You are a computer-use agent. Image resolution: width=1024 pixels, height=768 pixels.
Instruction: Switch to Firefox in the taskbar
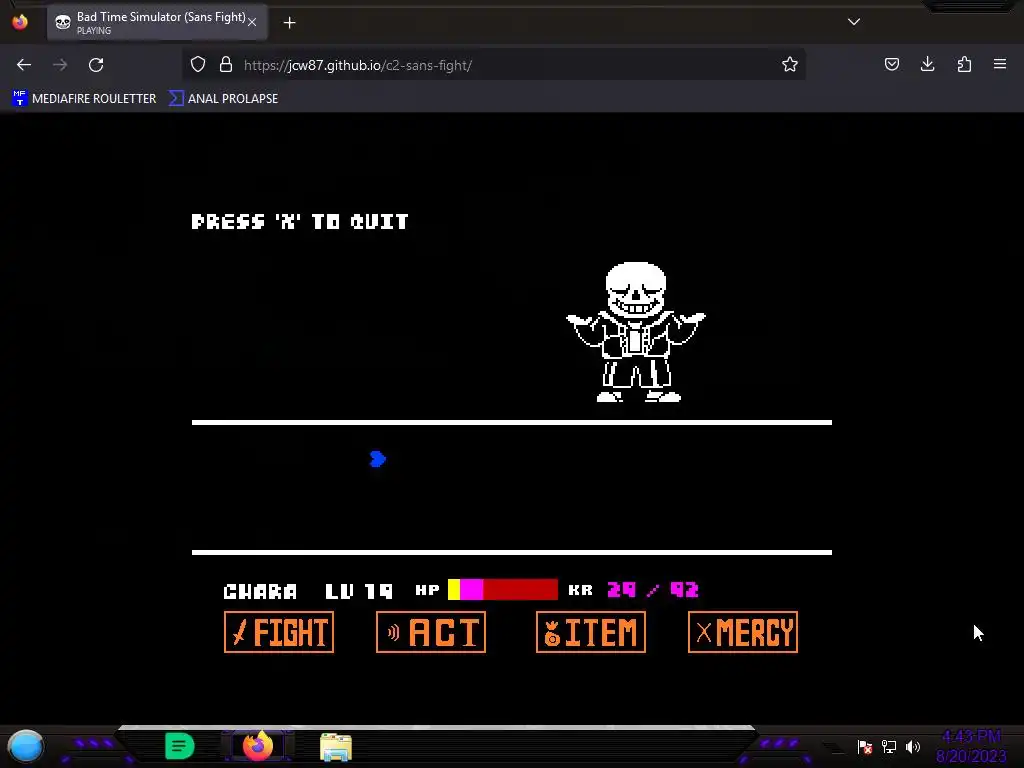tap(258, 745)
